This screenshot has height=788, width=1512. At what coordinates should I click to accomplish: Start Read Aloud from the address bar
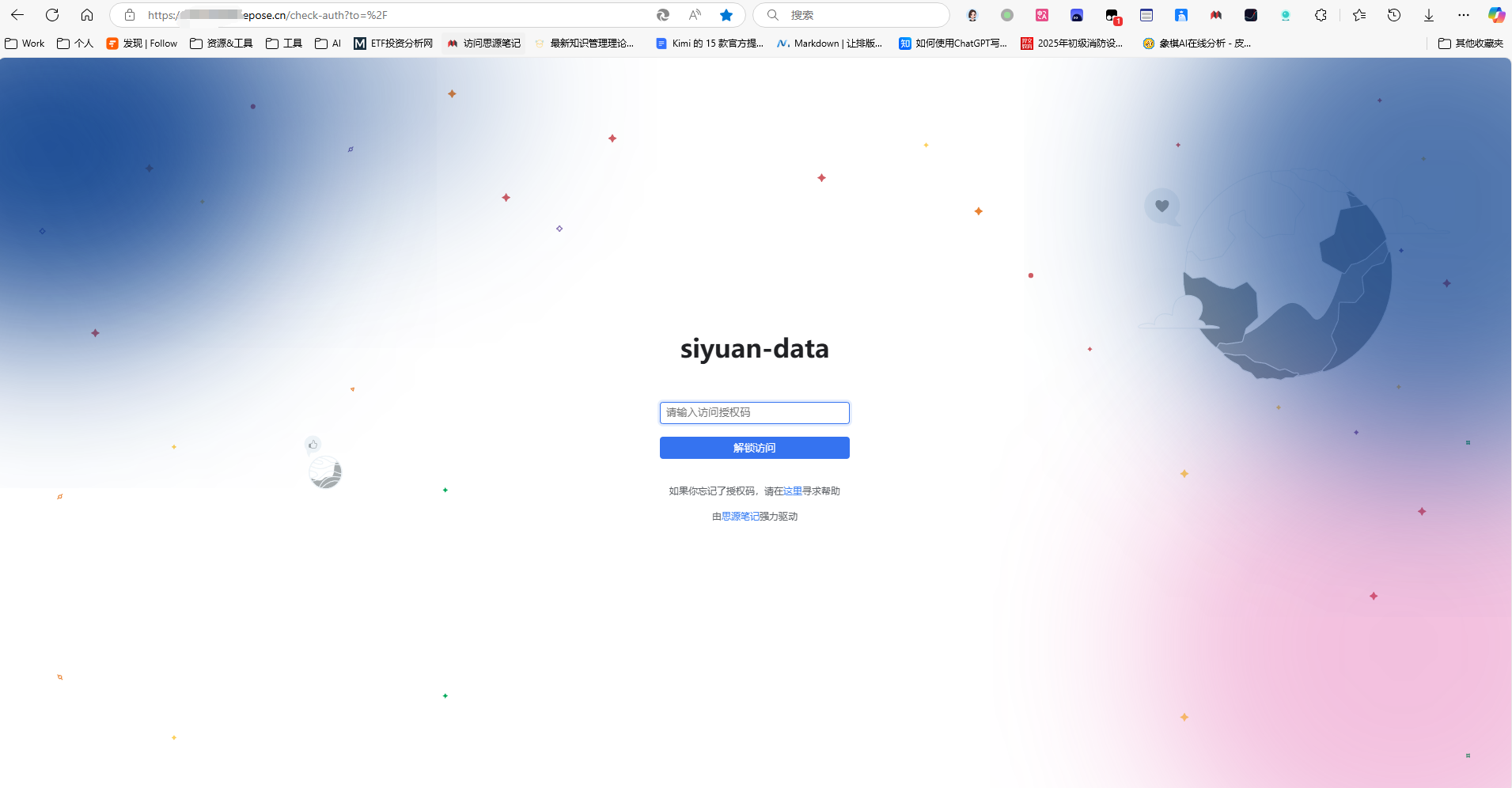(695, 15)
